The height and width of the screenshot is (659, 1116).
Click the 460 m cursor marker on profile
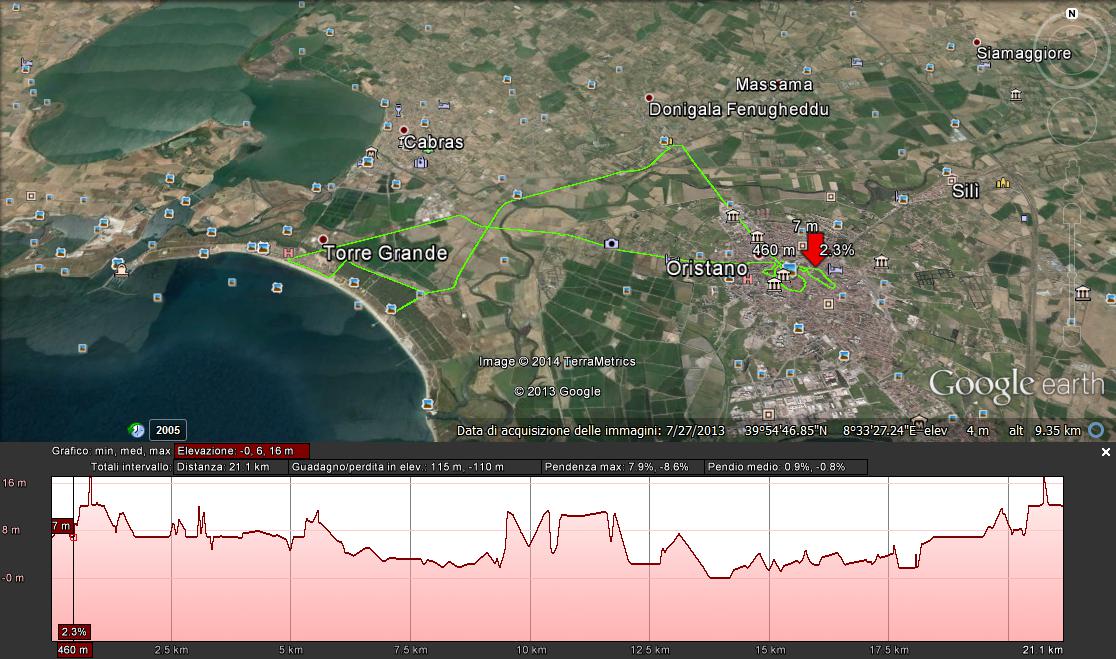pos(72,650)
